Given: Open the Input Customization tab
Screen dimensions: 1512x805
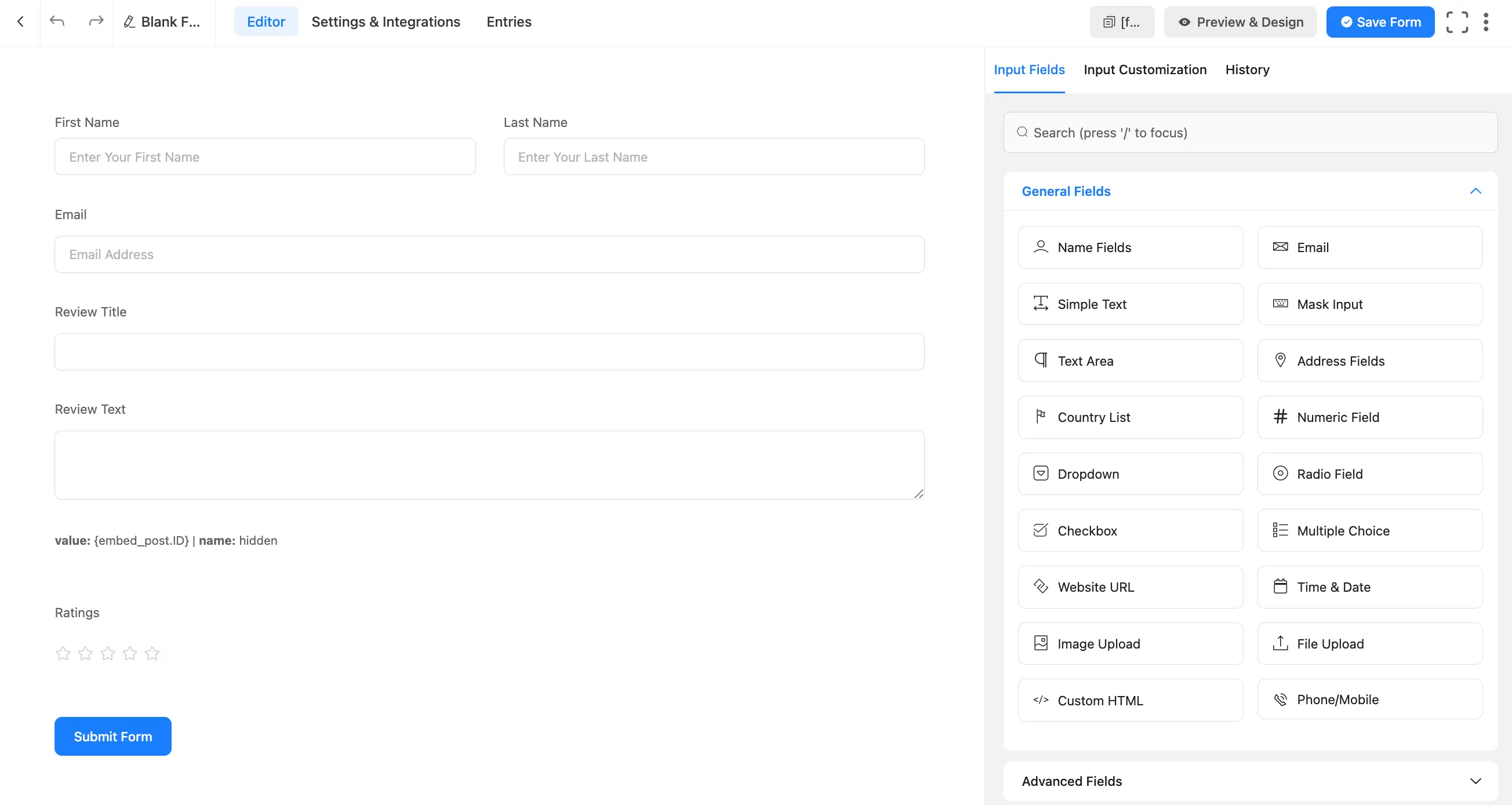Looking at the screenshot, I should pos(1144,70).
